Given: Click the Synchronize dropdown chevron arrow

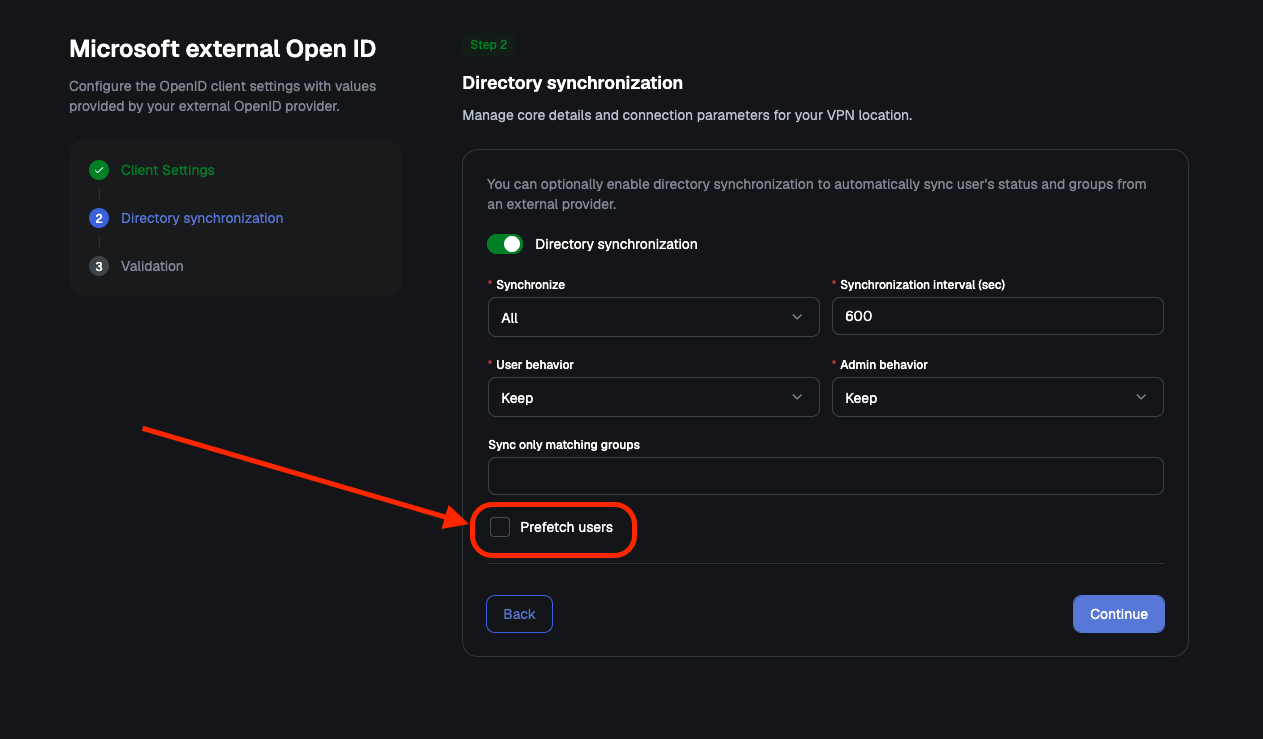Looking at the screenshot, I should (797, 317).
